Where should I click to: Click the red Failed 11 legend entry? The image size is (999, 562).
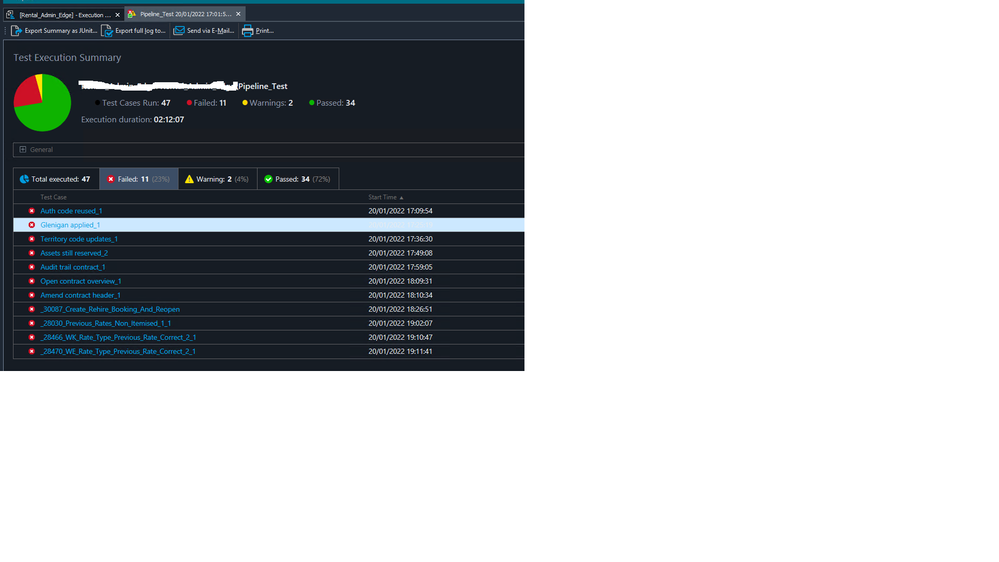[x=206, y=103]
